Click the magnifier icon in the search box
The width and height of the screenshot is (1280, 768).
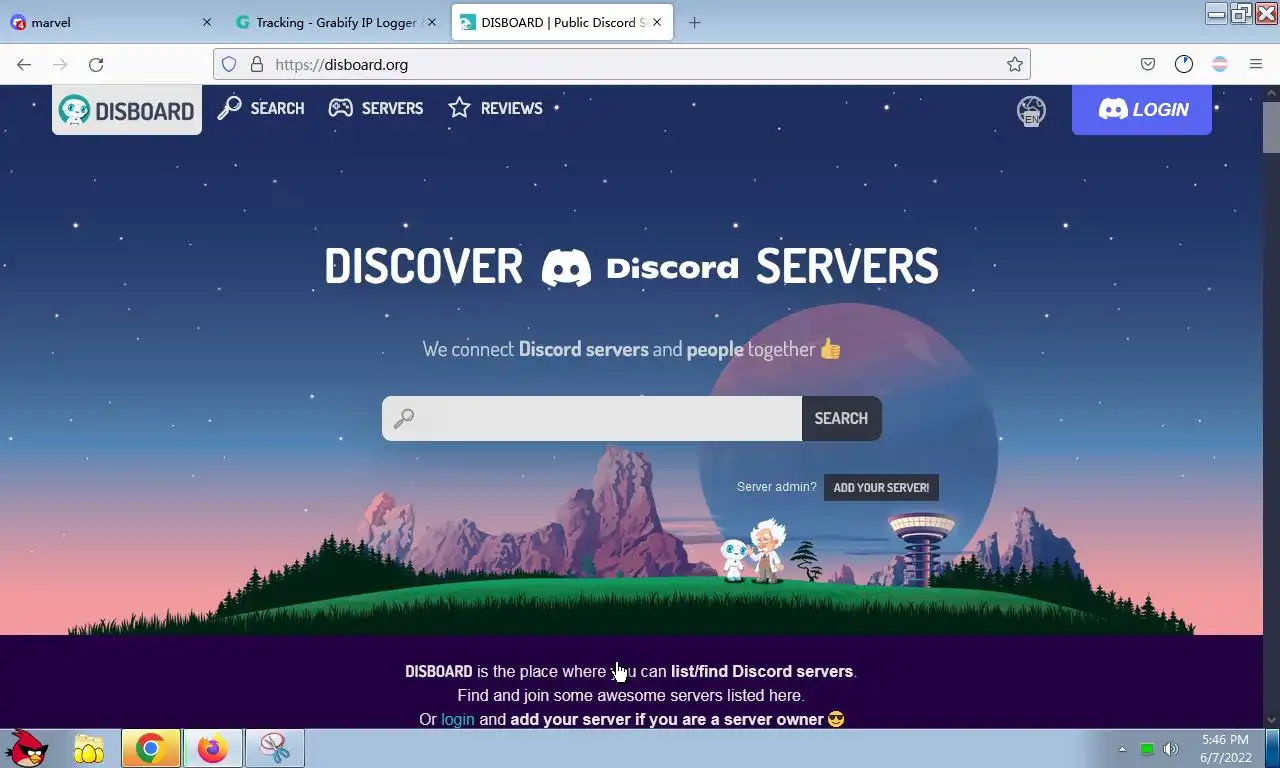(404, 419)
